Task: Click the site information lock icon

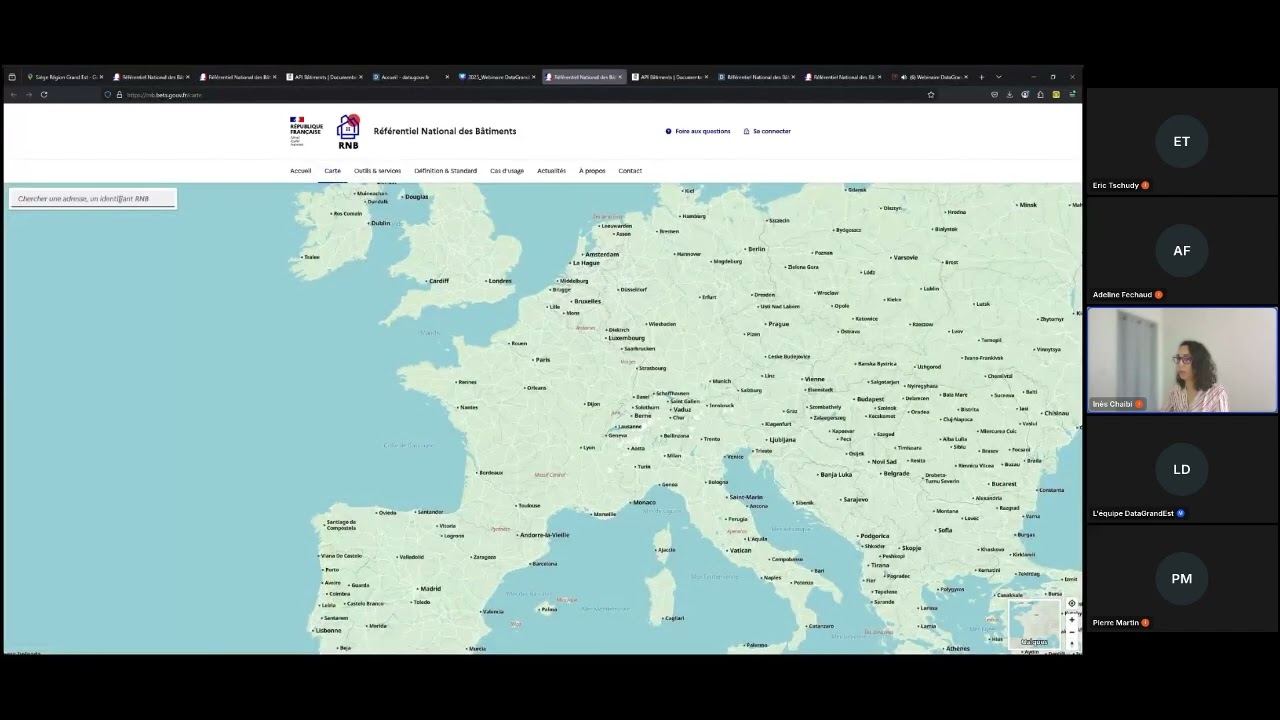Action: click(x=119, y=95)
